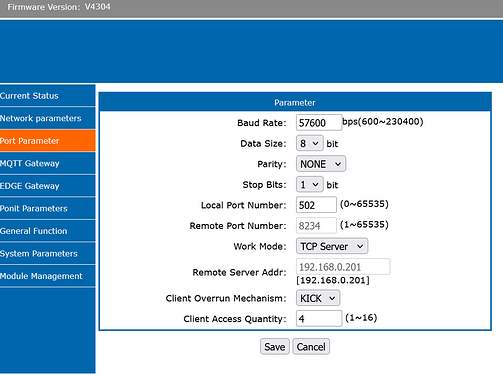Go to General Function page
This screenshot has width=503, height=375.
(47, 231)
